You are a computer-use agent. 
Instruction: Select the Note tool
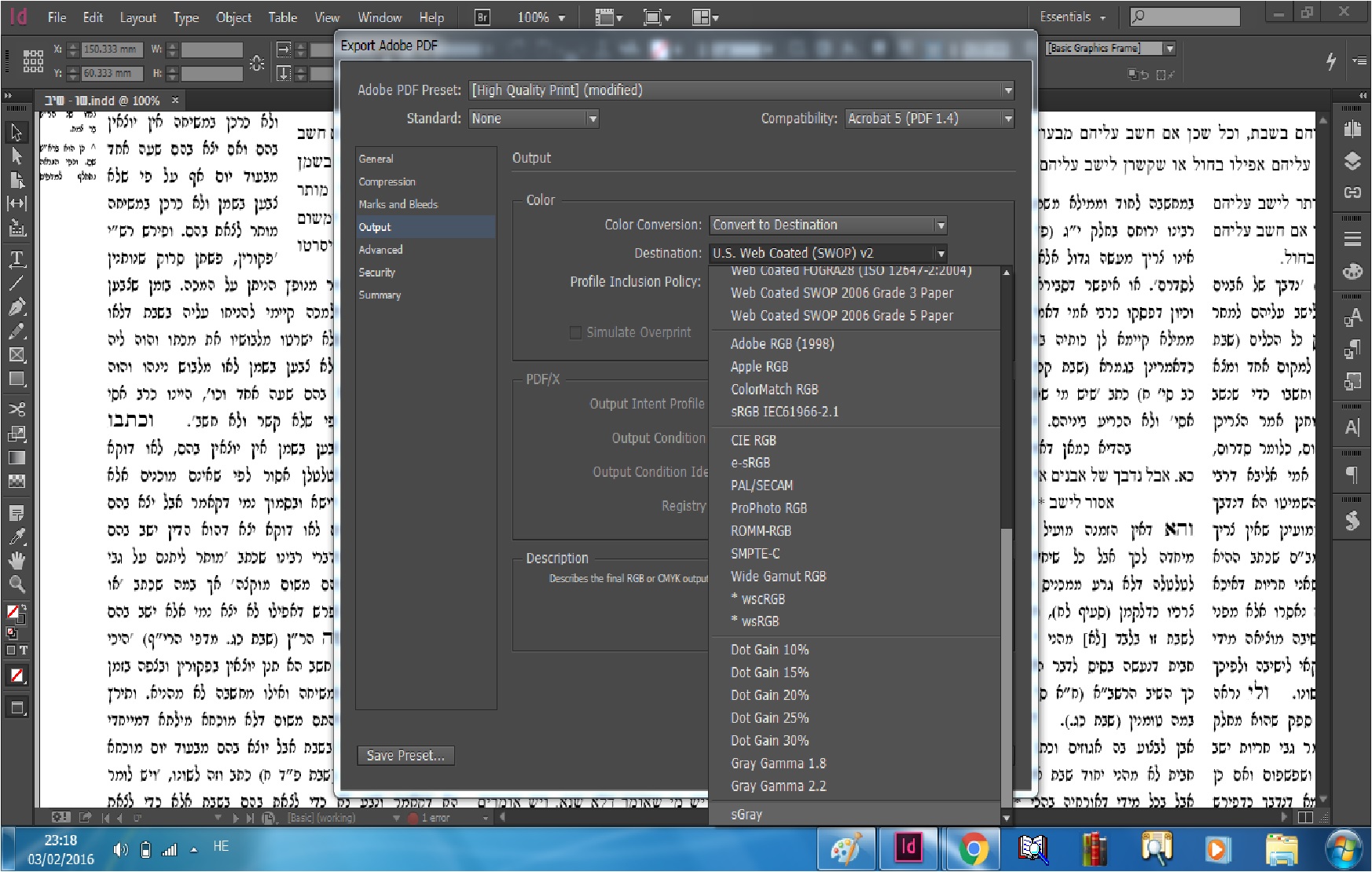click(17, 513)
